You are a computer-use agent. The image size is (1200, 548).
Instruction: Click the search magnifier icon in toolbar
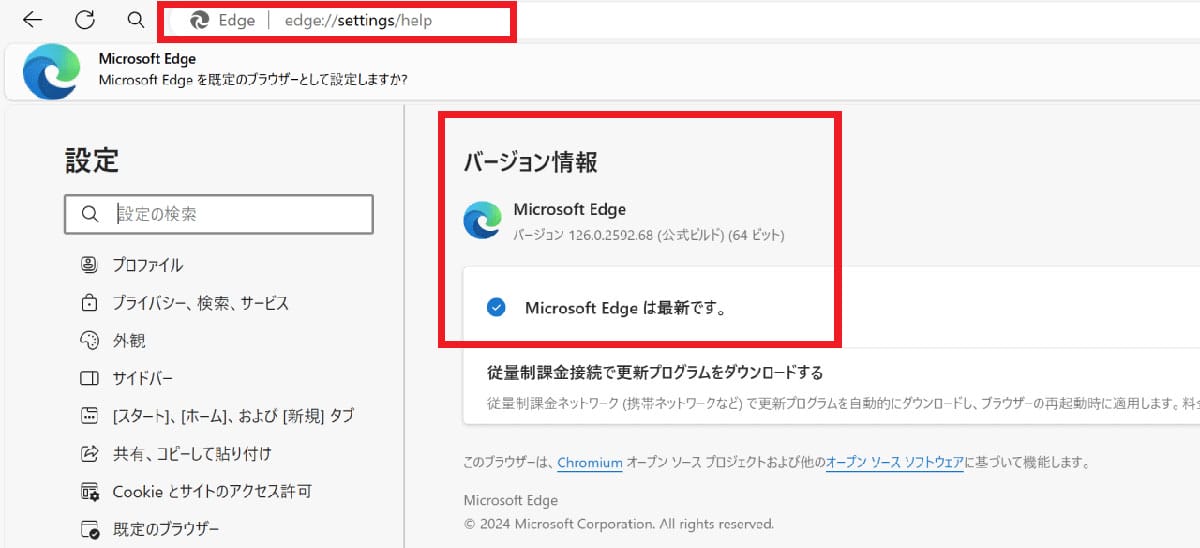[136, 19]
